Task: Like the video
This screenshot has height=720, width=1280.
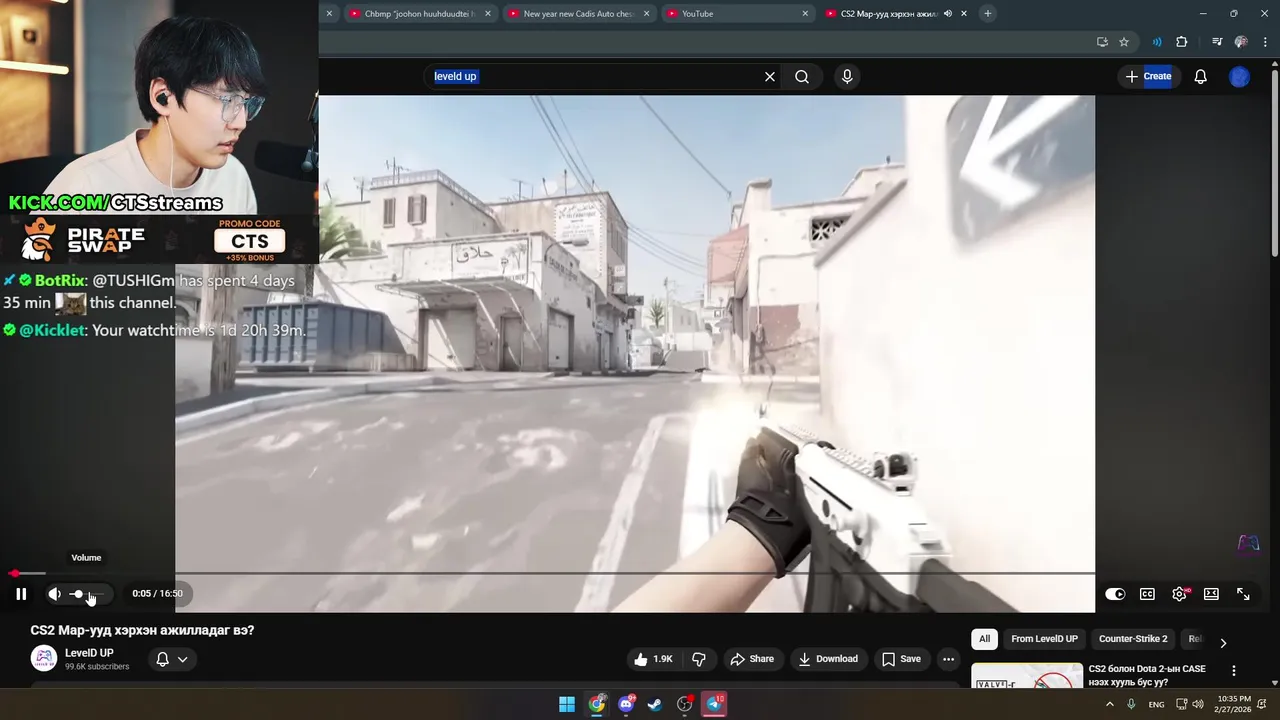Action: point(653,659)
